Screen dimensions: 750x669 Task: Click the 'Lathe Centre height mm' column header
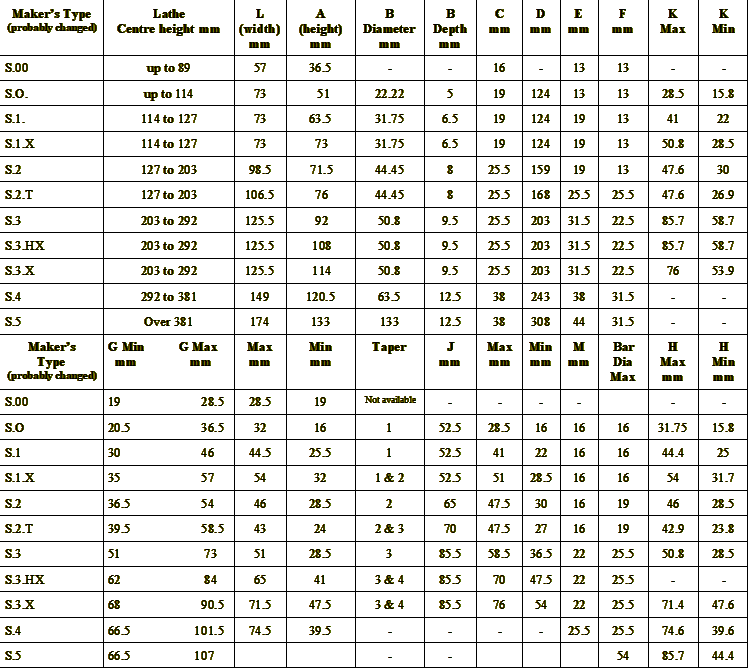[x=168, y=22]
